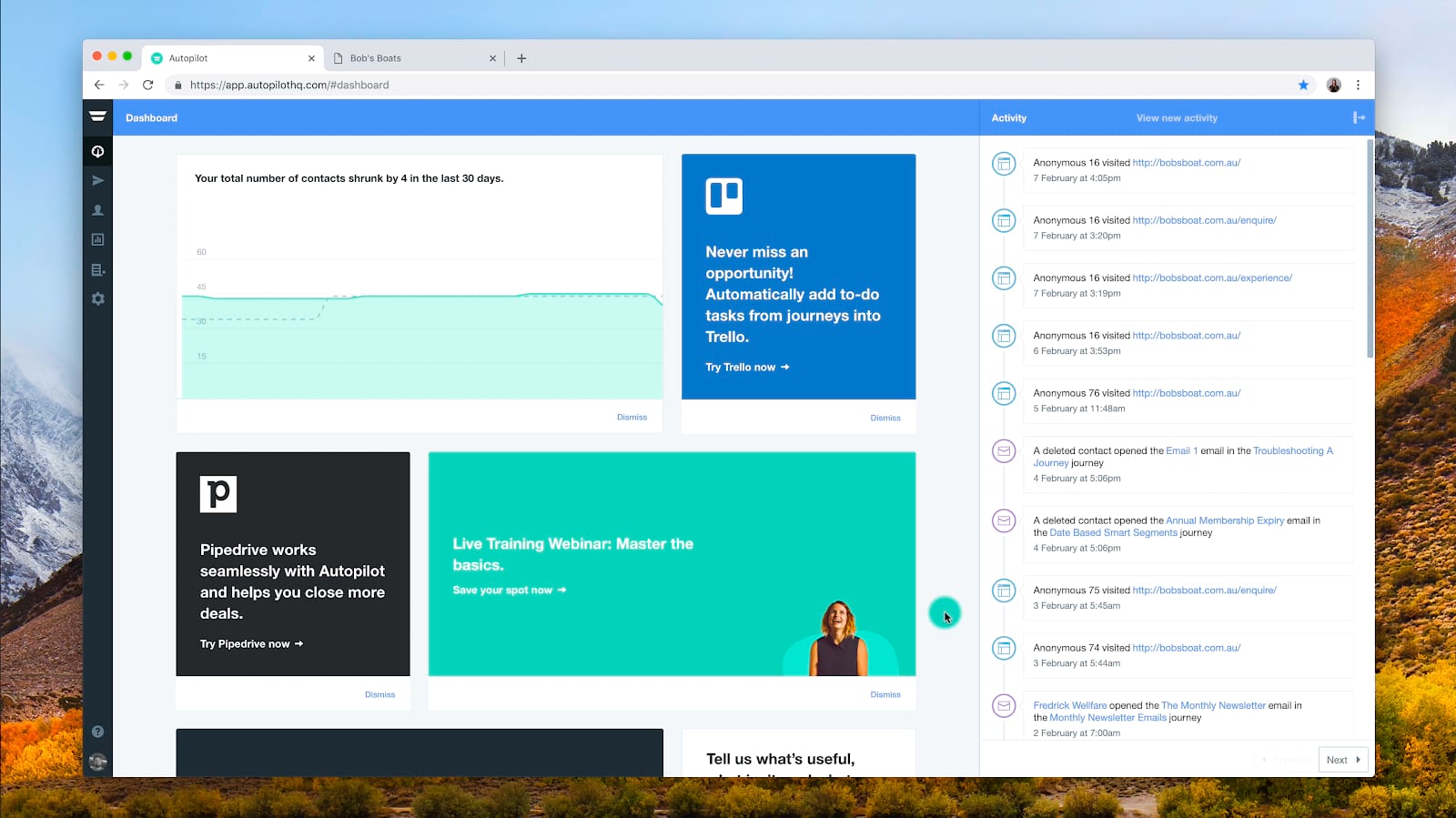This screenshot has width=1456, height=818.
Task: Dismiss the Pipedrive card
Action: tap(379, 694)
